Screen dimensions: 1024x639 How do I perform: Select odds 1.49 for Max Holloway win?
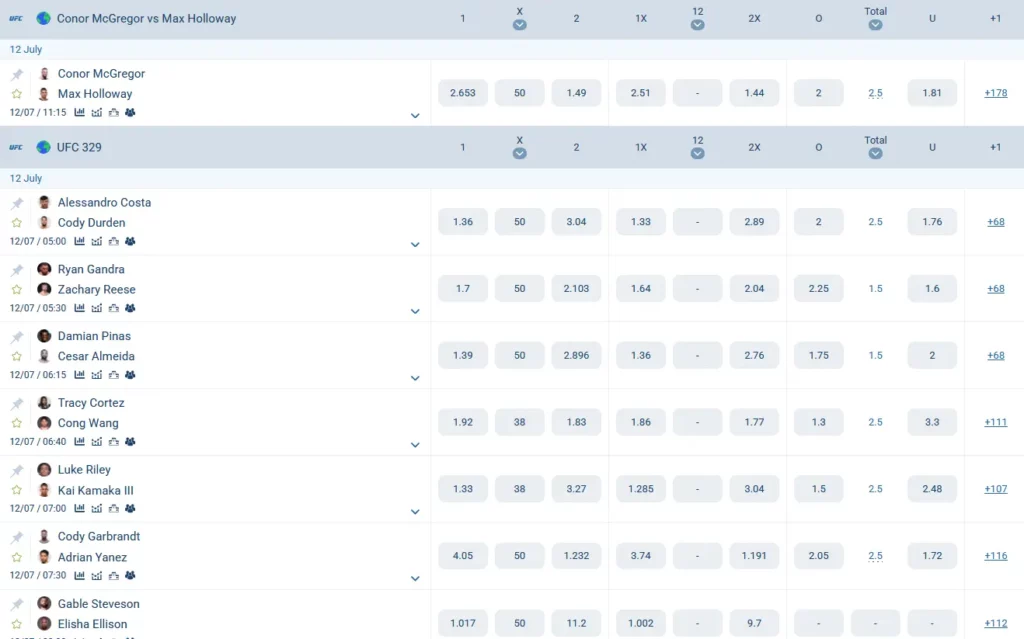(x=576, y=93)
